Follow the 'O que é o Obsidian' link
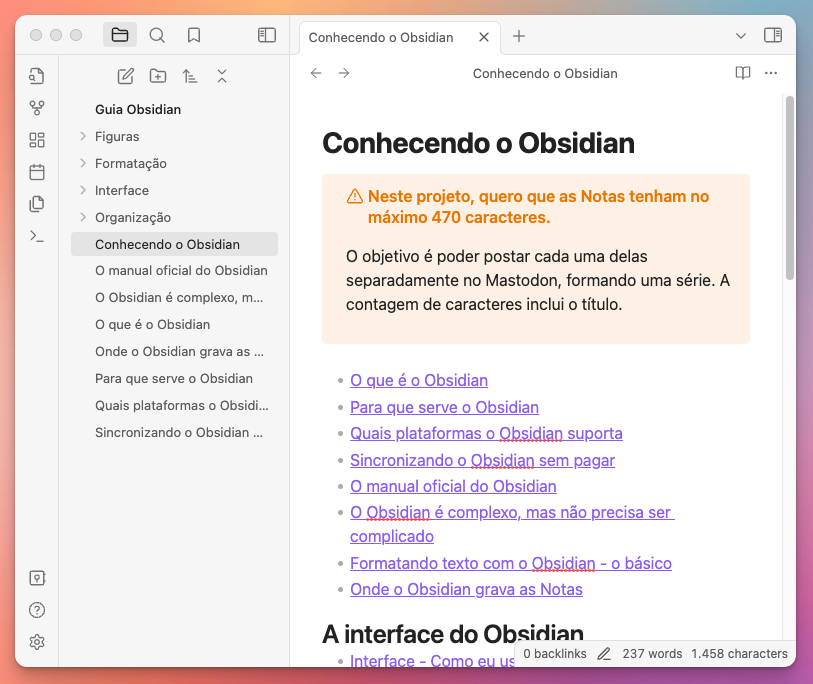The height and width of the screenshot is (684, 813). [418, 380]
